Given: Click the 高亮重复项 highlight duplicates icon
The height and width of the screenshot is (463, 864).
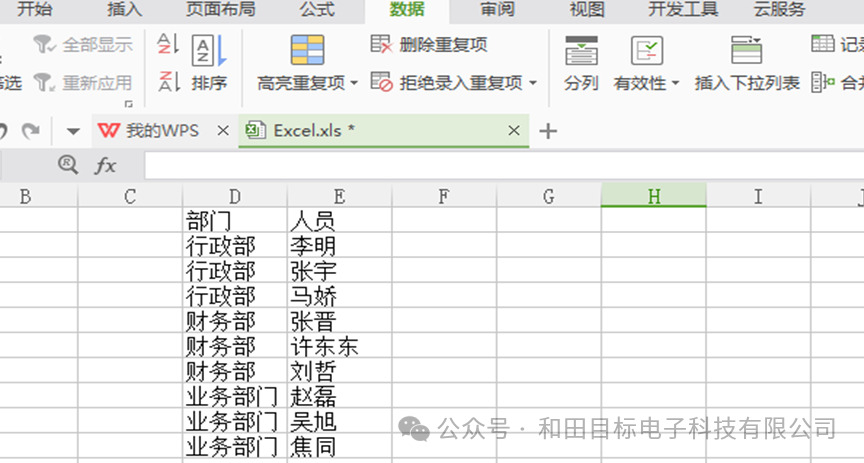Looking at the screenshot, I should click(x=307, y=50).
